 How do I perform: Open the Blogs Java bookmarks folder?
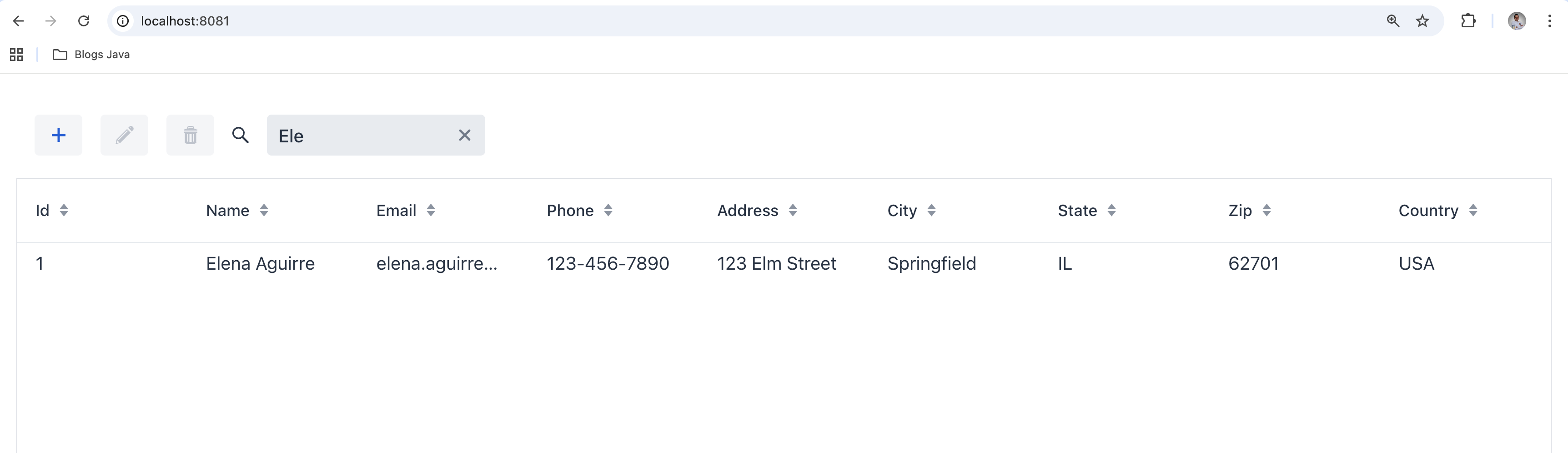[x=91, y=55]
